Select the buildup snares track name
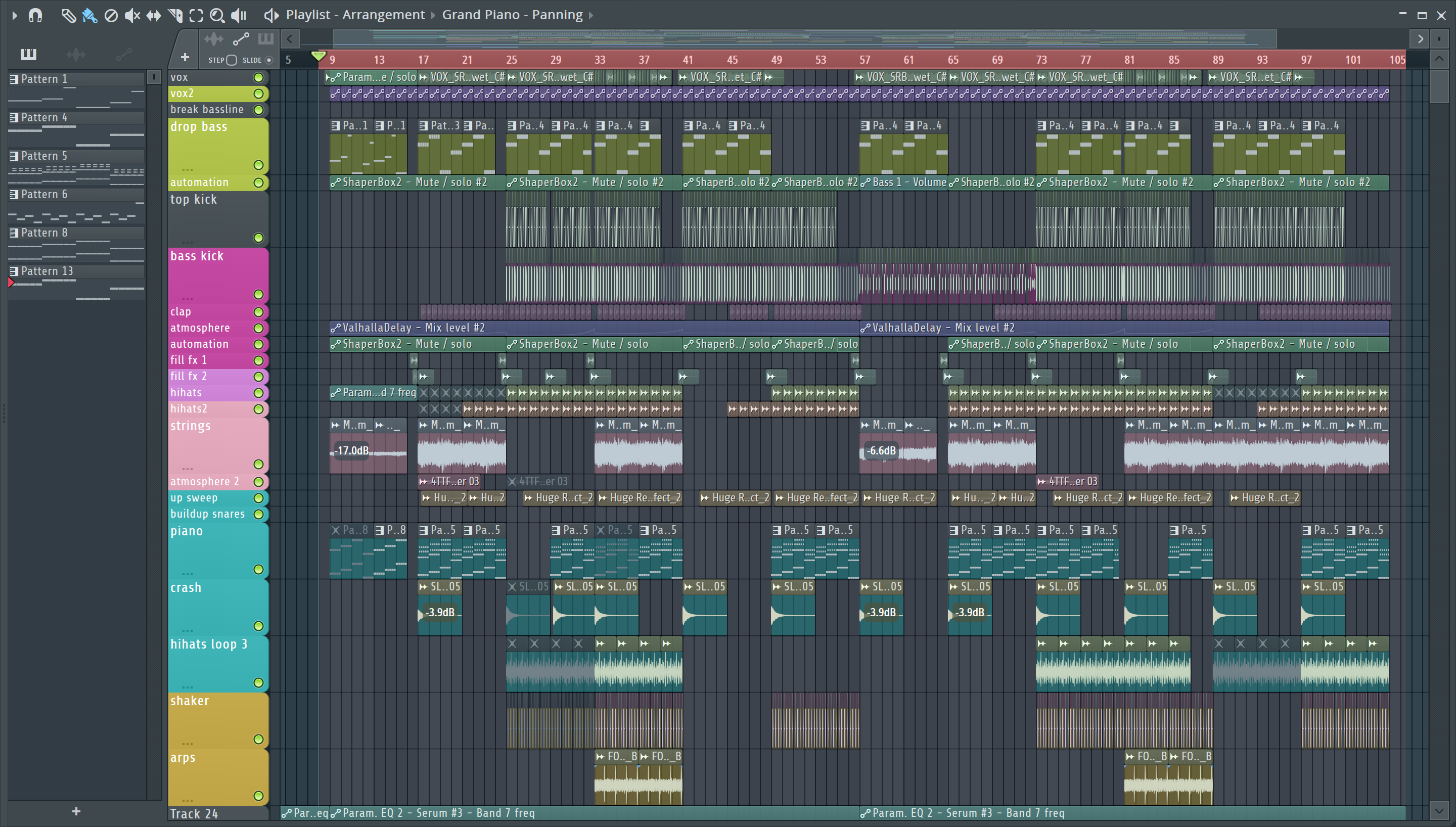Screen dimensions: 1456x827 pyautogui.click(x=208, y=514)
